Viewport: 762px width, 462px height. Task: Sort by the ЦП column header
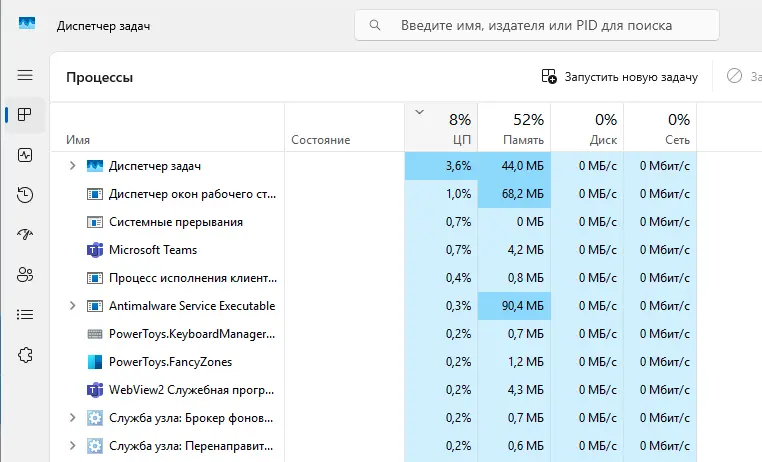click(x=441, y=127)
